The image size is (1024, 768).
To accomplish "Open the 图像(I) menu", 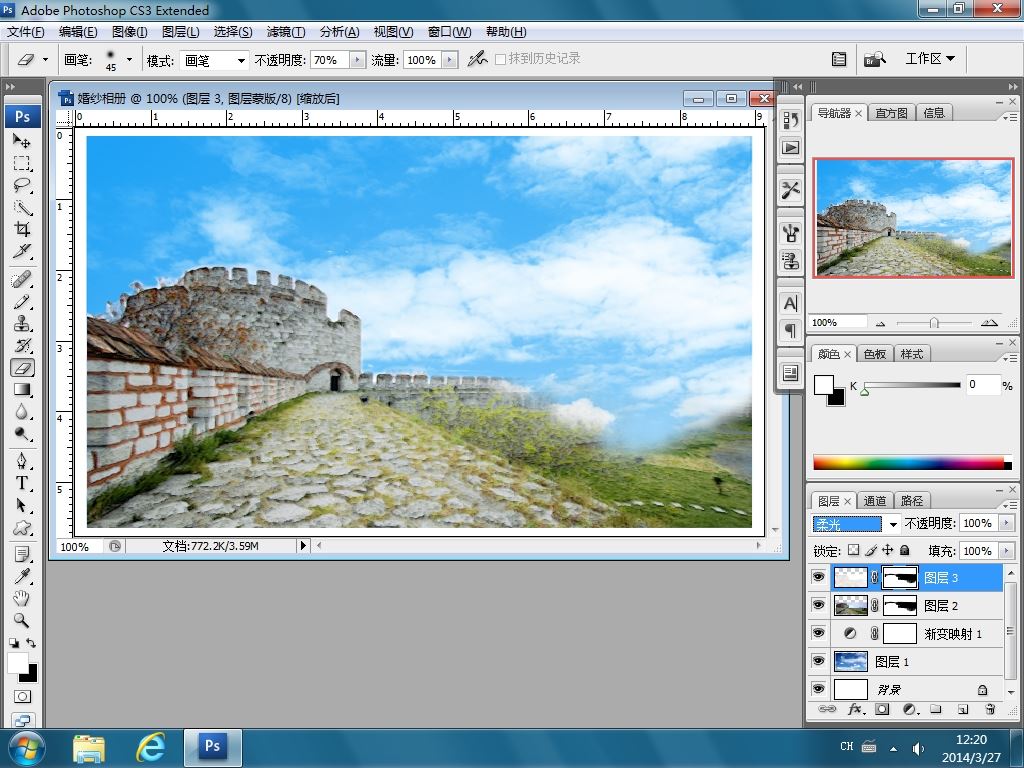I will coord(130,32).
